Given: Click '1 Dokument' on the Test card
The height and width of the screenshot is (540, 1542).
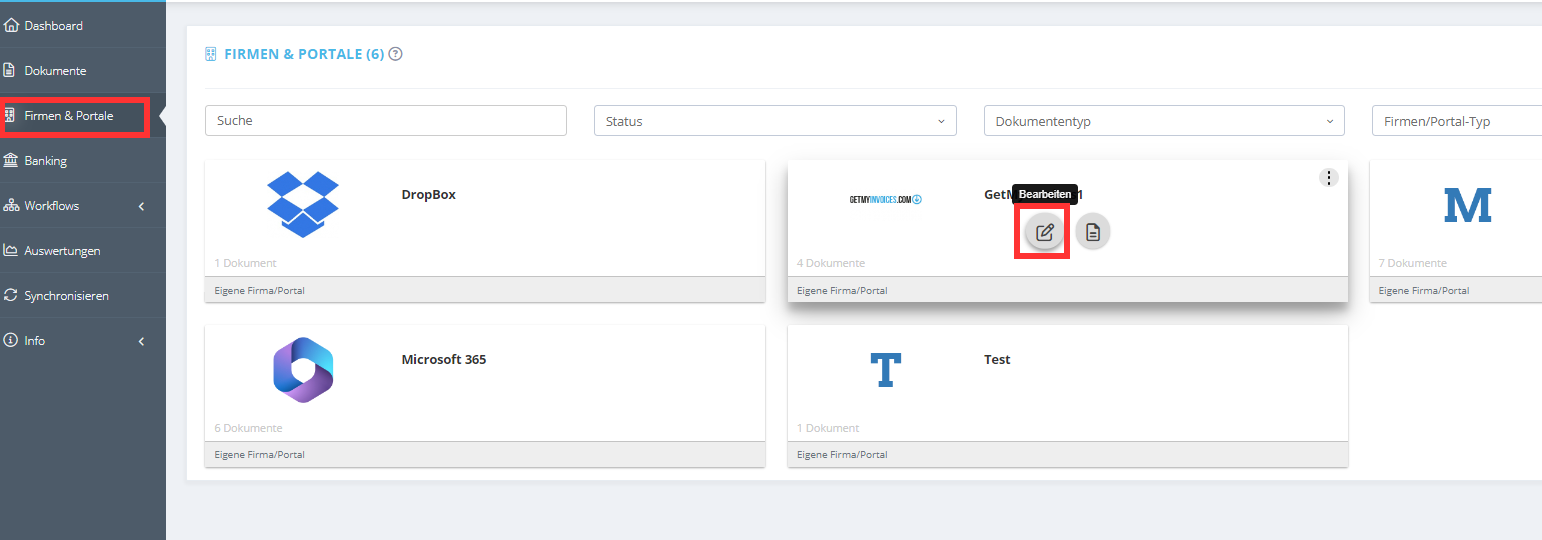Looking at the screenshot, I should pyautogui.click(x=828, y=428).
